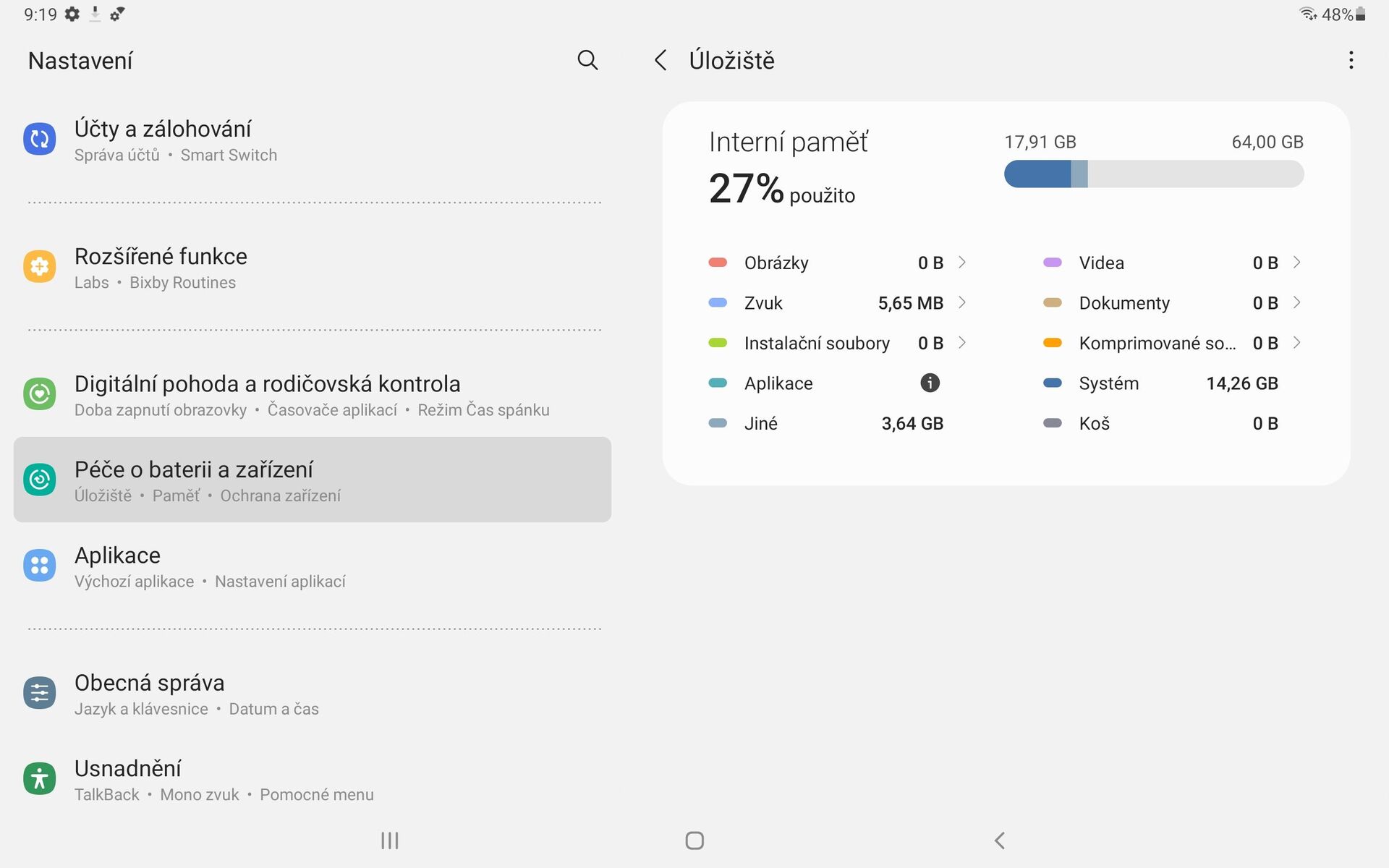The height and width of the screenshot is (868, 1389).
Task: Expand the Dokumenty category chevron
Action: tap(1296, 302)
